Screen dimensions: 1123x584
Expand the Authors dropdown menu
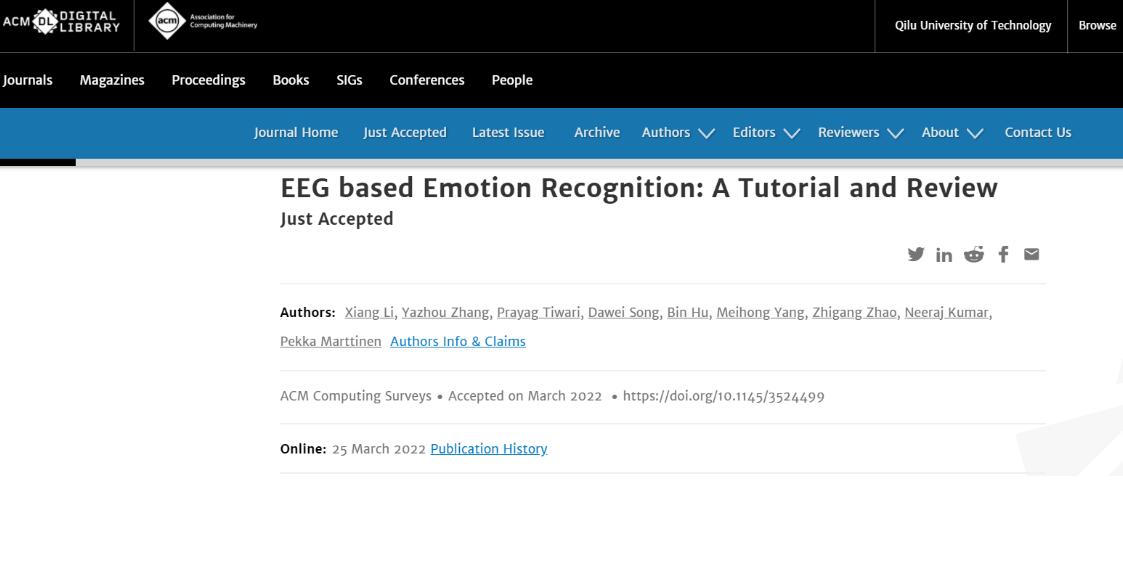tap(678, 132)
